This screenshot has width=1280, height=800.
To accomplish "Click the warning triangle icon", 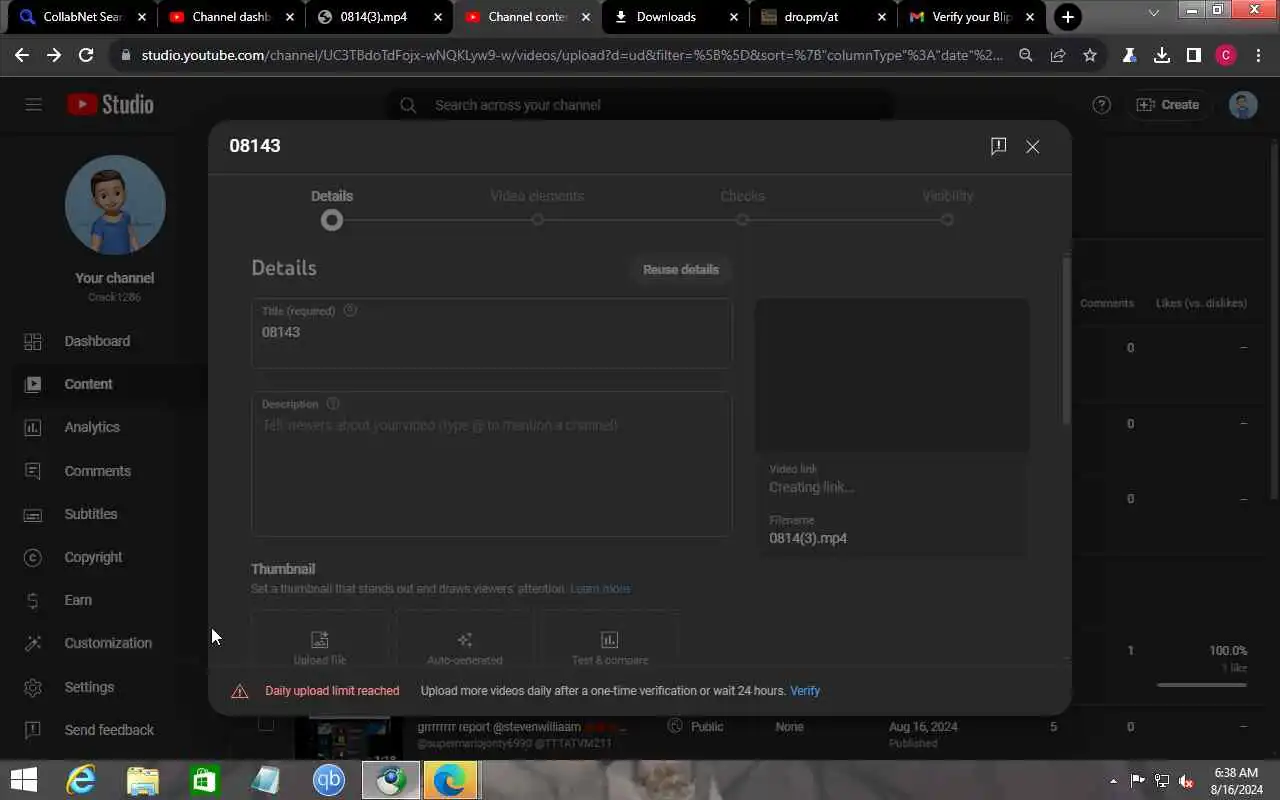I will point(240,691).
